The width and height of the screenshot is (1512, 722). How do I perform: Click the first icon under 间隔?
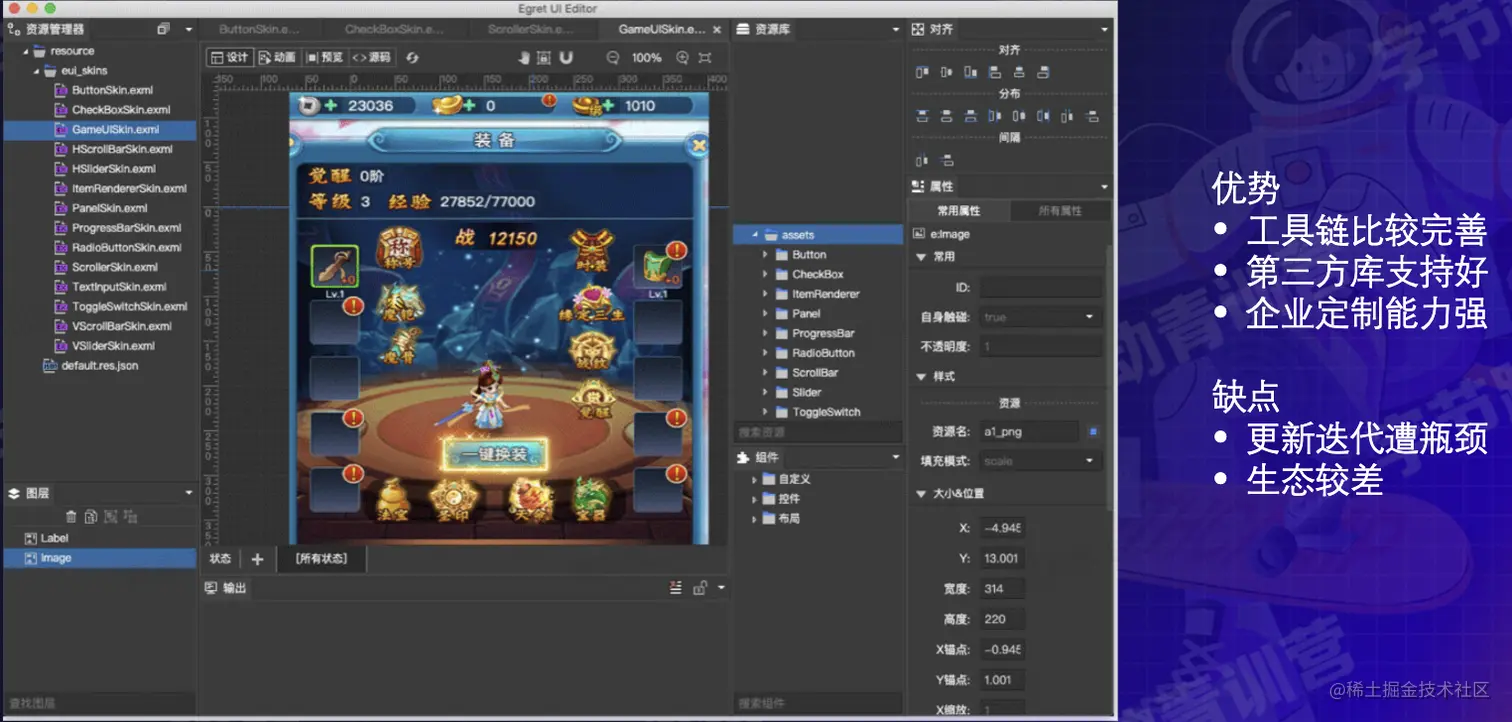922,160
